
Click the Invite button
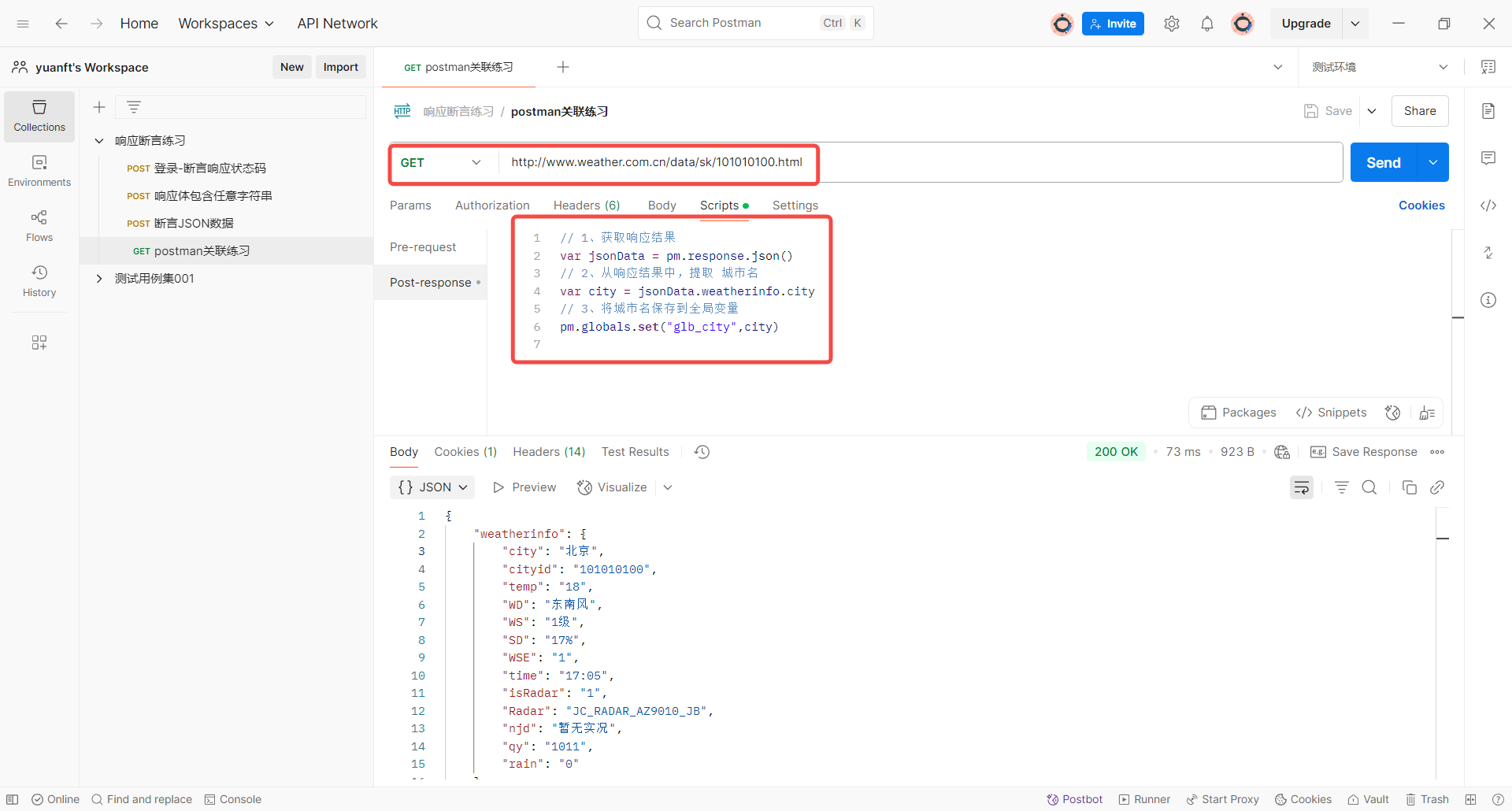pos(1113,24)
